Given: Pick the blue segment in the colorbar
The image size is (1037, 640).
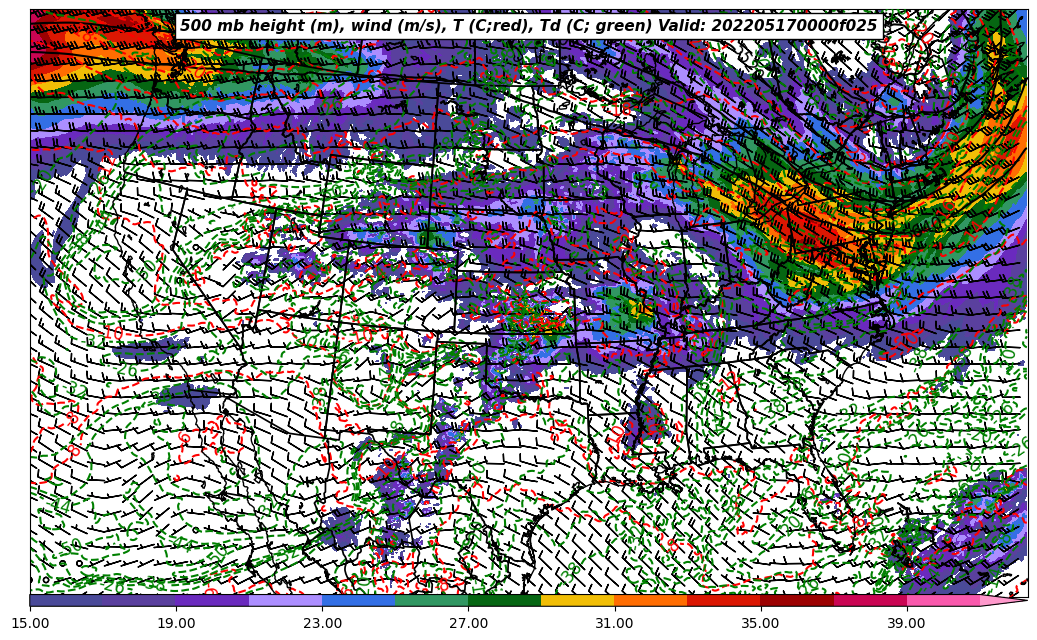Looking at the screenshot, I should coord(358,600).
